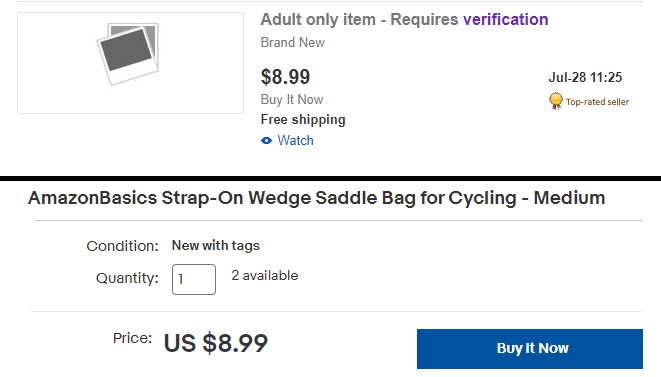The height and width of the screenshot is (377, 661).
Task: Select the AmazonBasics Strap-On Wedge Saddle Bag title
Action: (317, 198)
